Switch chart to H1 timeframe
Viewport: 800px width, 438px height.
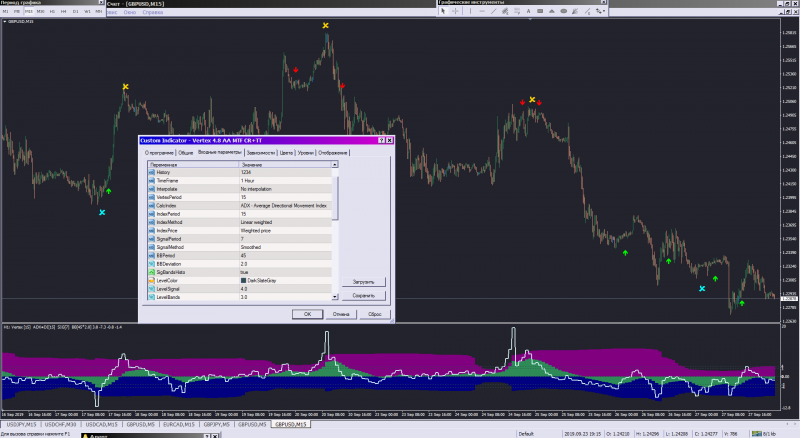(52, 11)
